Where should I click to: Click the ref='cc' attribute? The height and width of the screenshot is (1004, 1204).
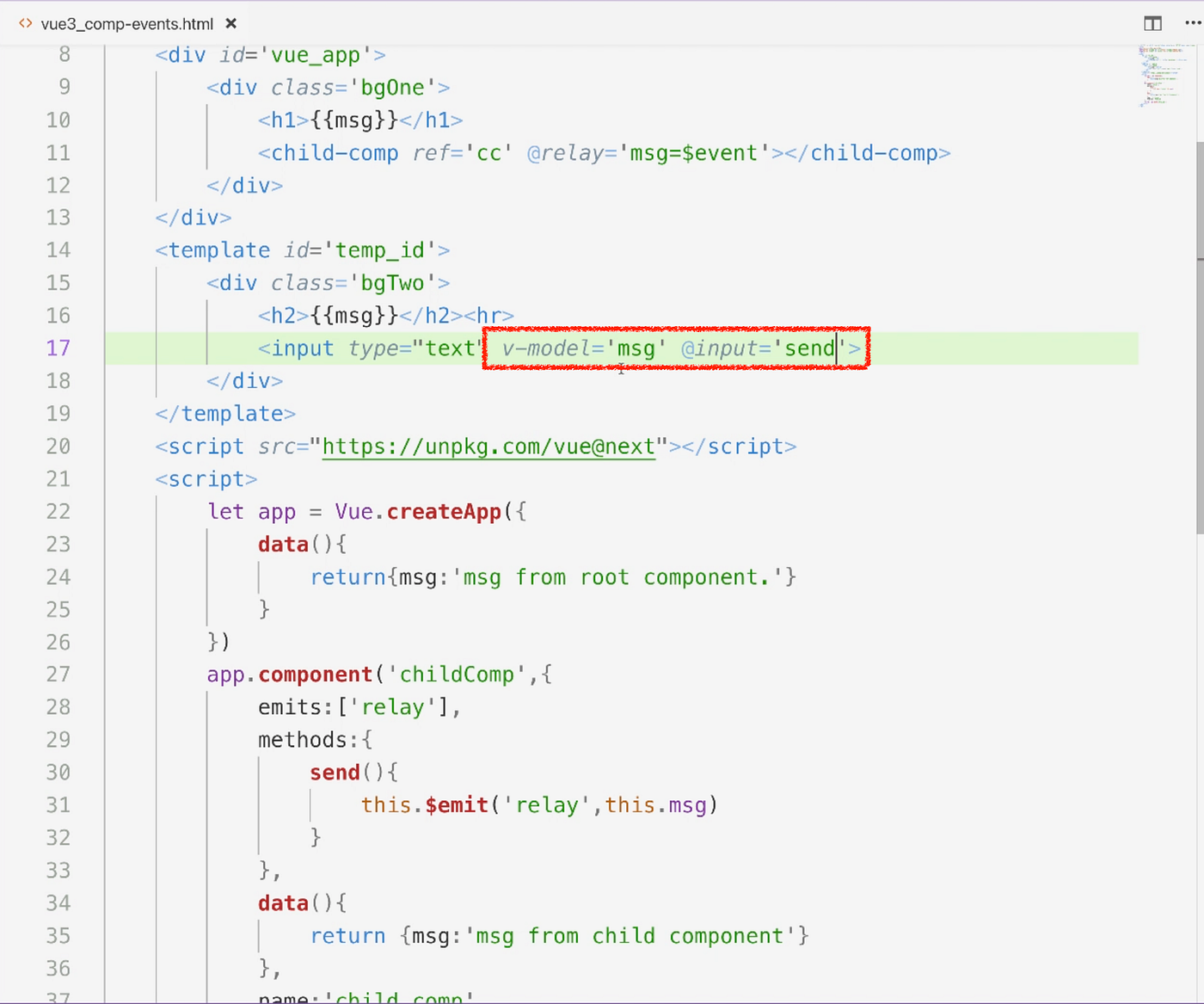coord(463,153)
